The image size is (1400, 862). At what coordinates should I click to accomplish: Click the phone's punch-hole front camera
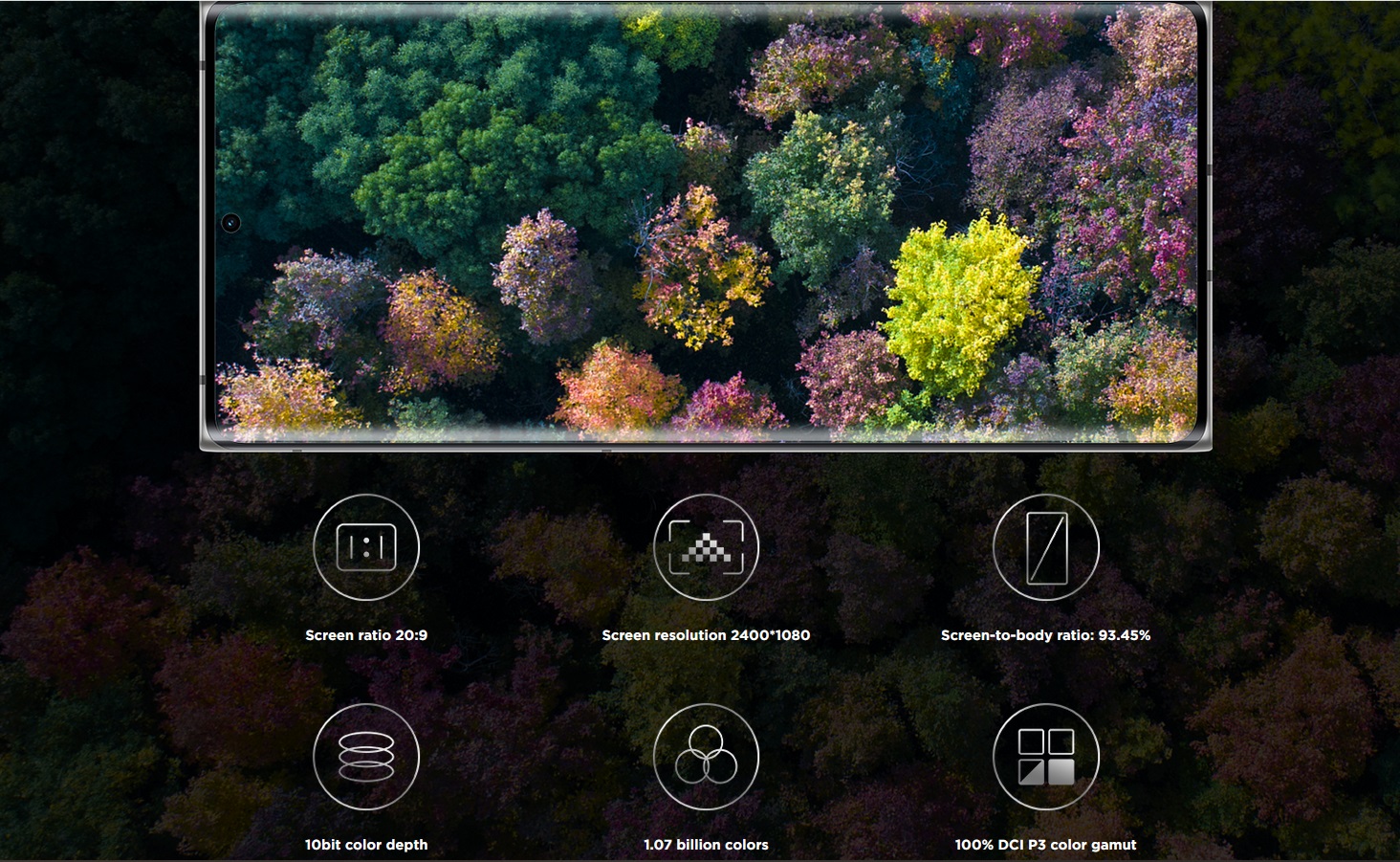[230, 223]
